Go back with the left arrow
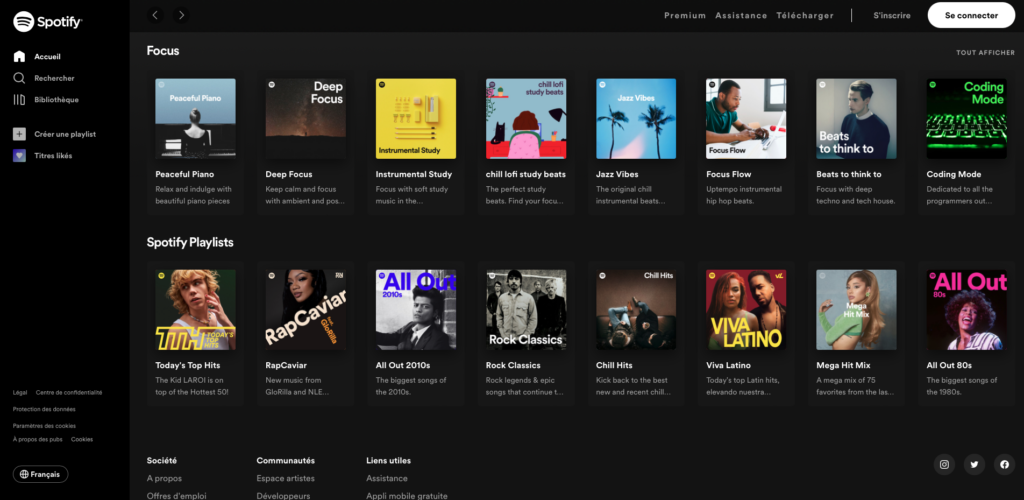The width and height of the screenshot is (1024, 500). click(155, 15)
